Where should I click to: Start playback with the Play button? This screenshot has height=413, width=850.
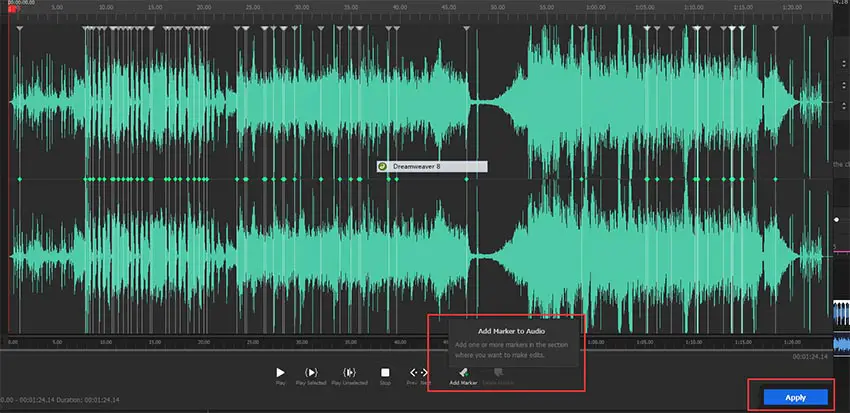pos(280,372)
